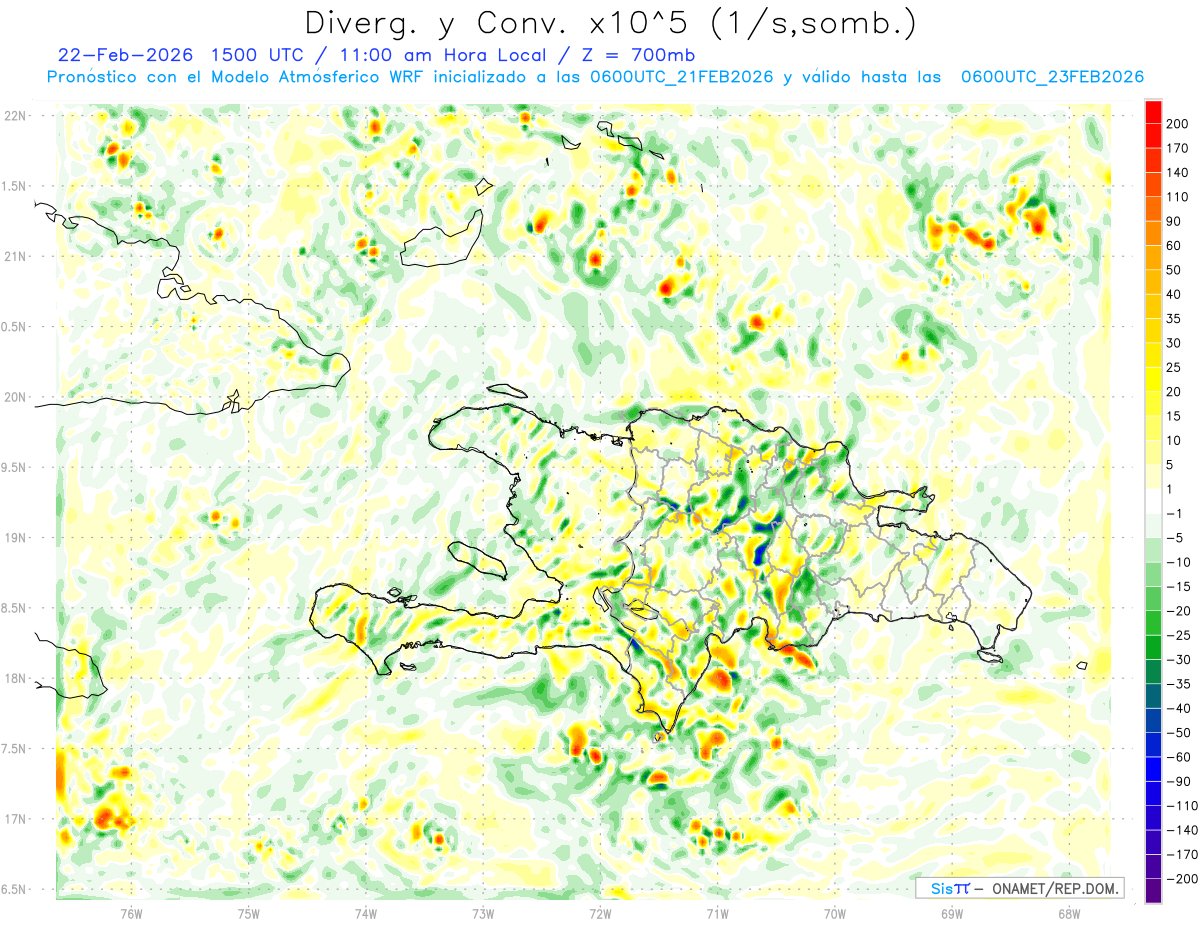
Task: Click the 6.5N latitude axis label
Action: [15, 889]
